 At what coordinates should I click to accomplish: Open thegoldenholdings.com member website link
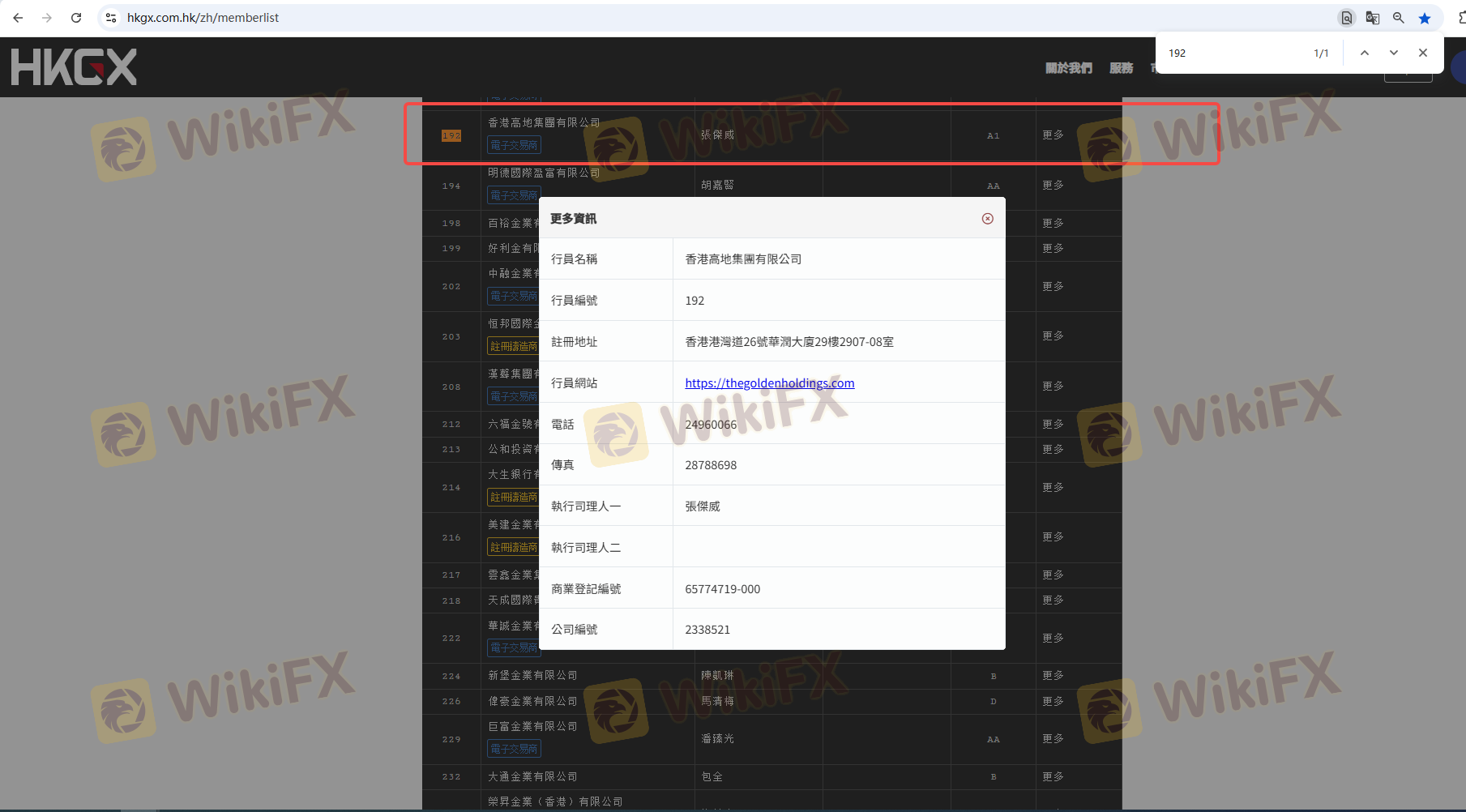point(769,383)
